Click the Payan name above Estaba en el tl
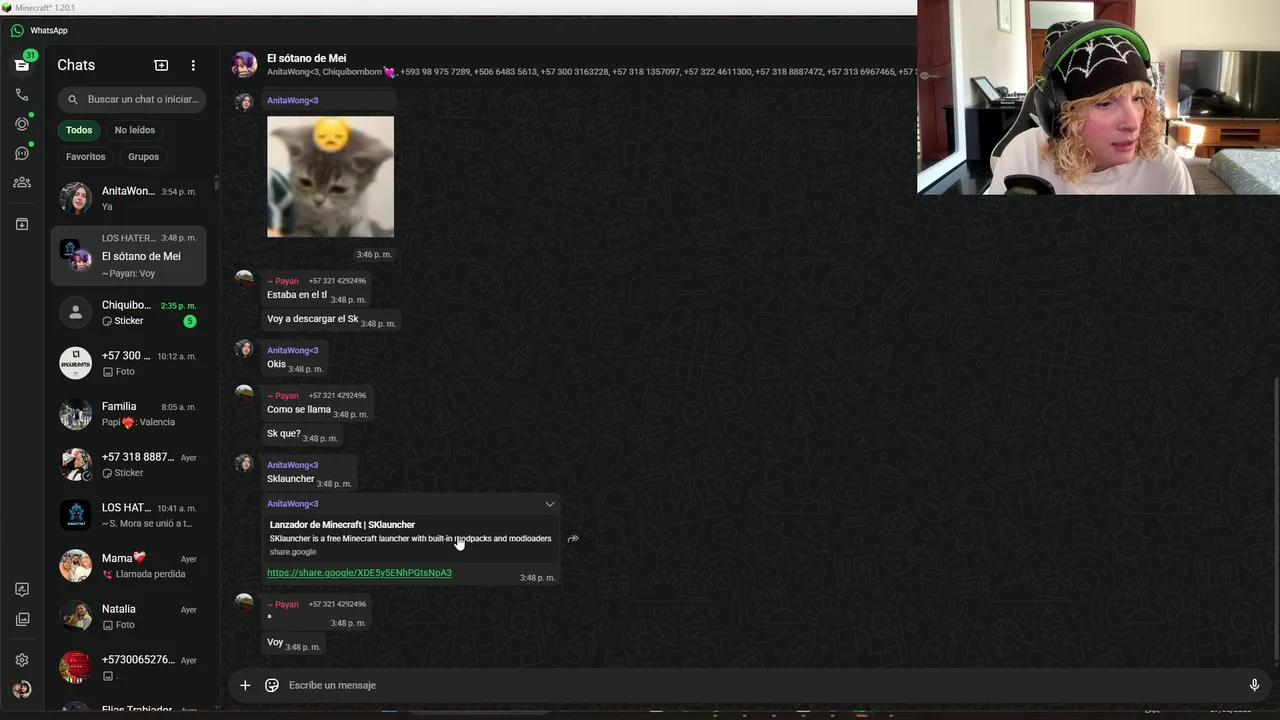The height and width of the screenshot is (720, 1280). click(x=283, y=281)
